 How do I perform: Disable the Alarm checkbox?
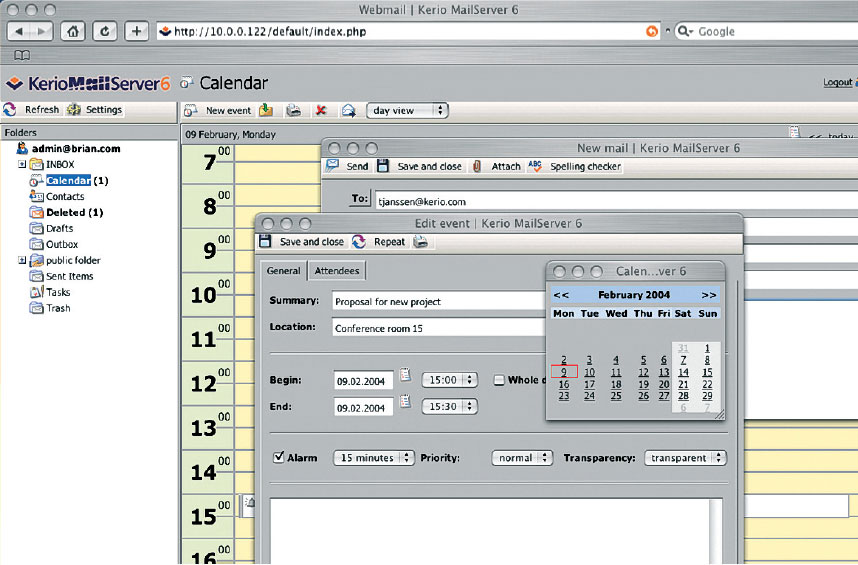[279, 458]
